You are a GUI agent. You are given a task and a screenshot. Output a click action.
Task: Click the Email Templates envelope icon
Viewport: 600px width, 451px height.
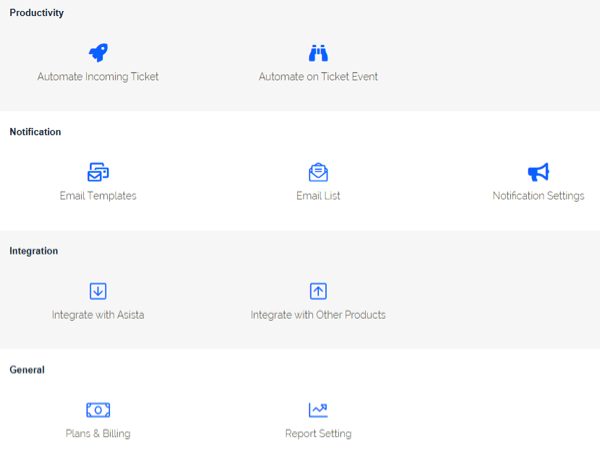[x=98, y=172]
